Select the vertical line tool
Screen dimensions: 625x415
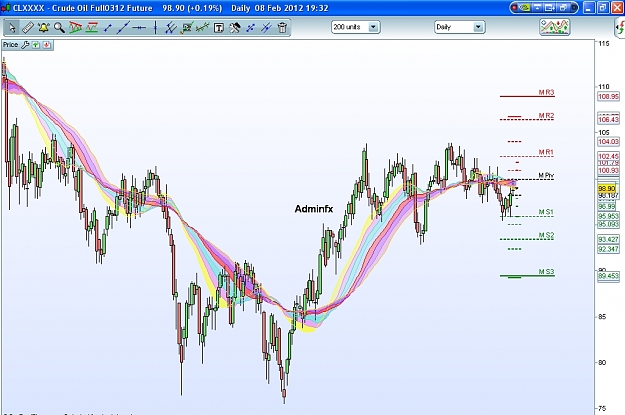(x=155, y=28)
